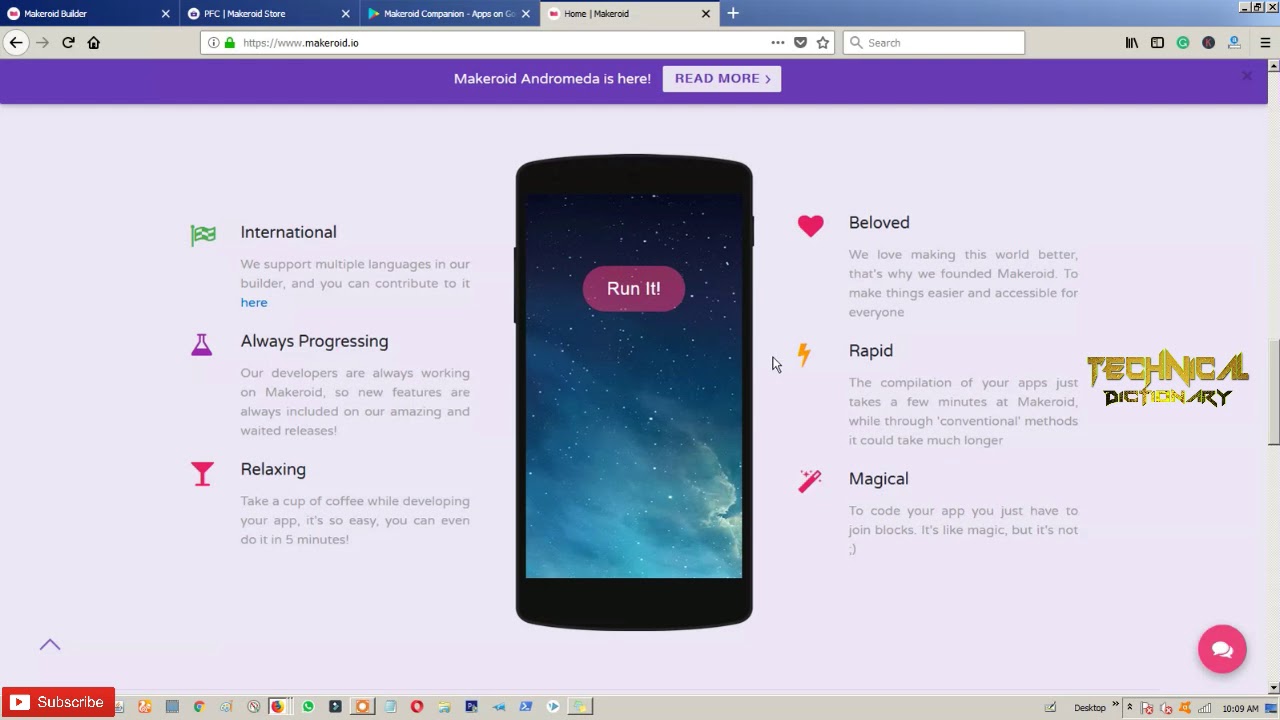Screen dimensions: 1280x720
Task: Click the Rapid lightning bolt icon
Action: [x=804, y=354]
